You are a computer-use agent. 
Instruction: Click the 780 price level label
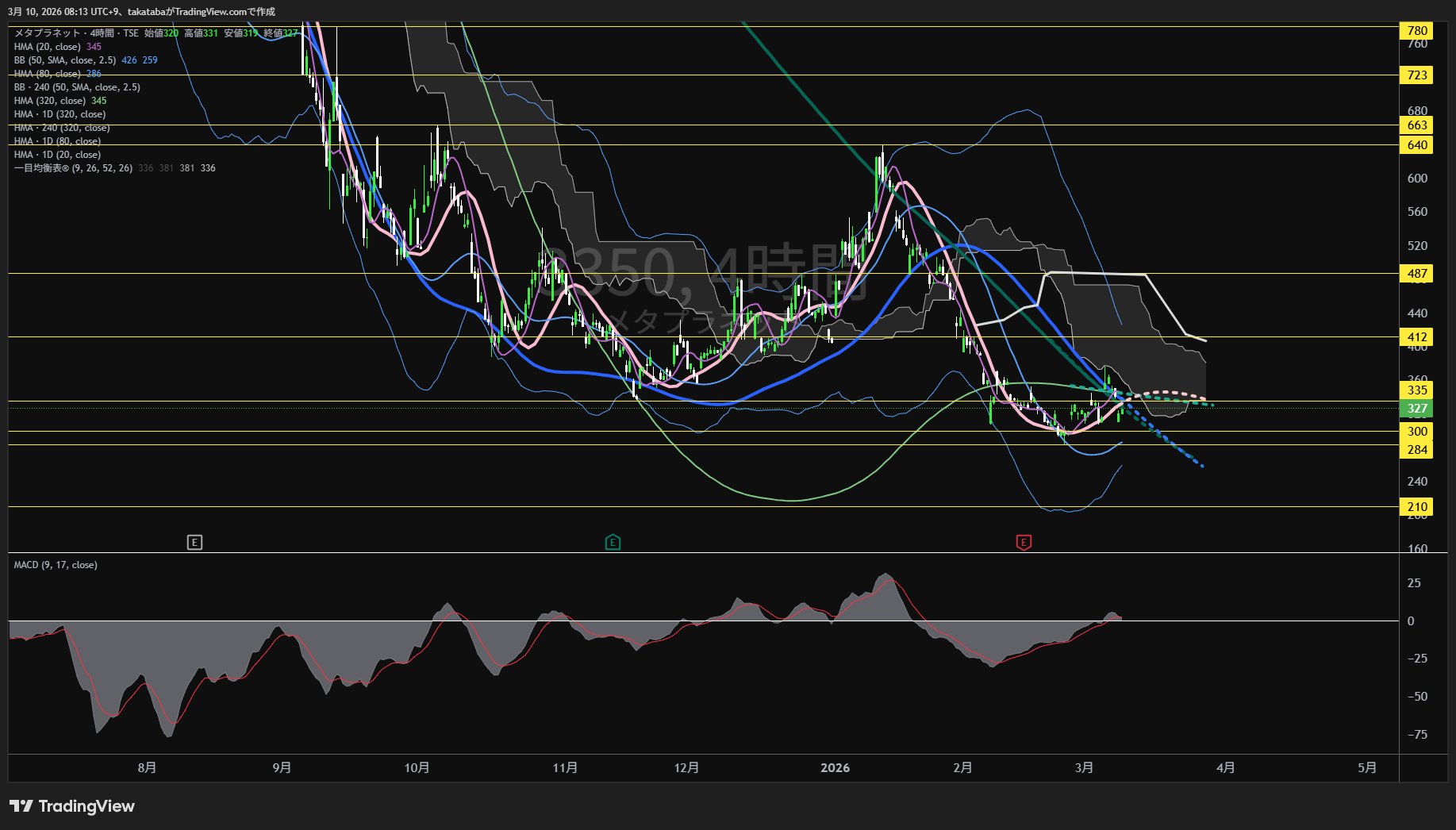1417,31
